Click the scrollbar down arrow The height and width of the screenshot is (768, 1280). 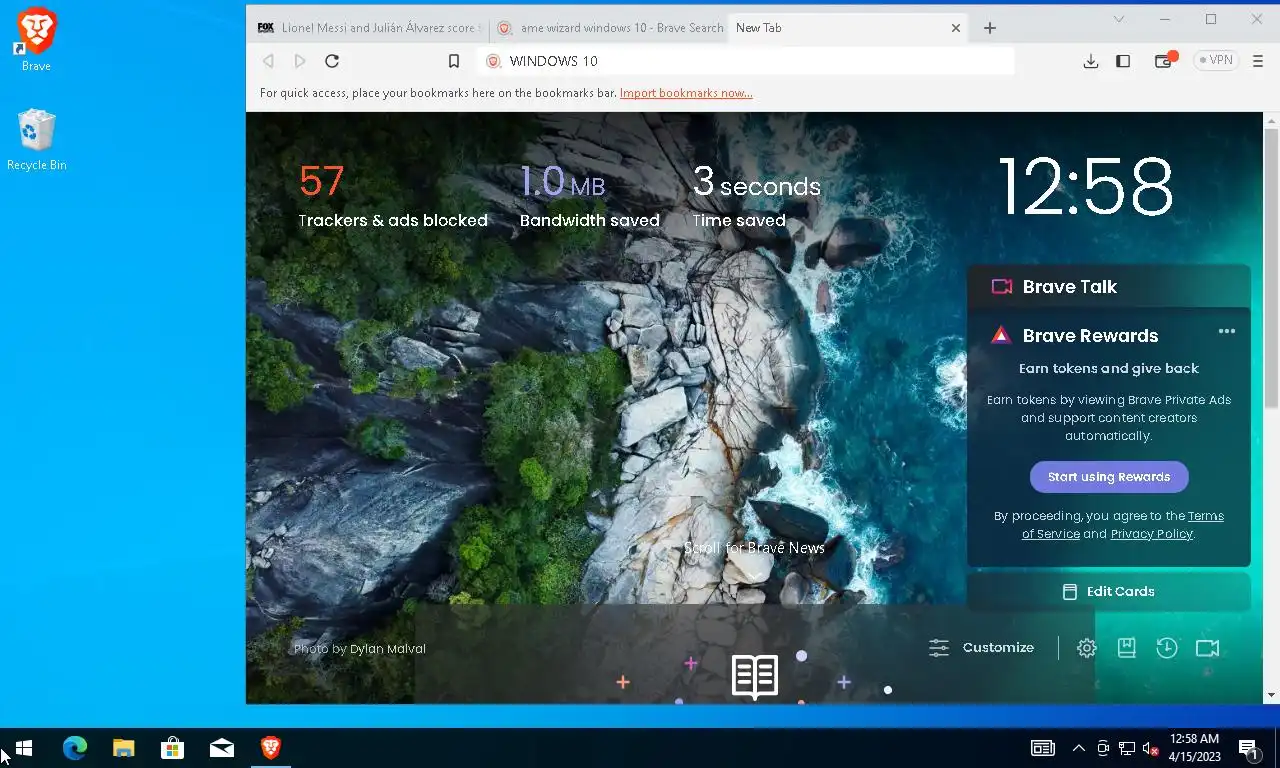[x=1272, y=695]
